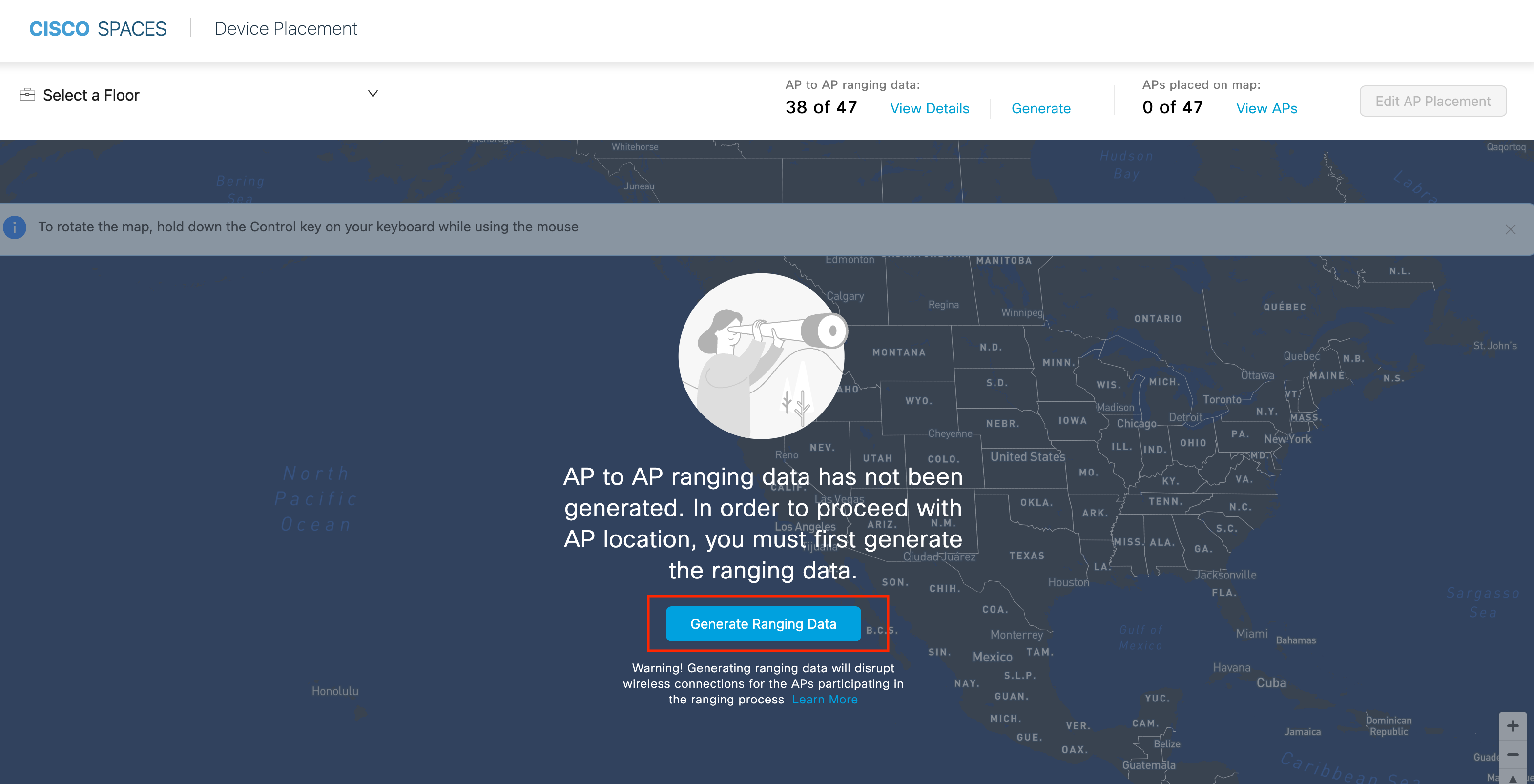1534x784 pixels.
Task: Click the Honolulu label on the map
Action: click(x=334, y=691)
